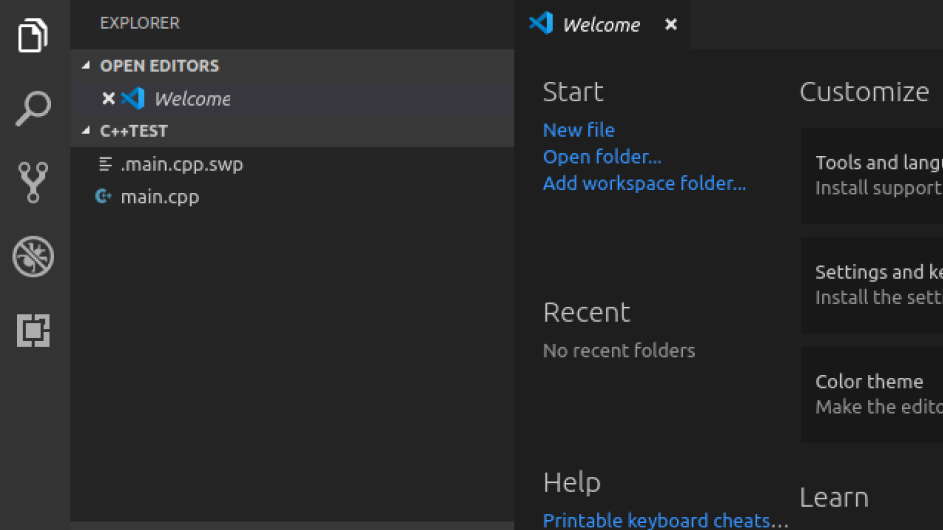Click the text file icon of .main.cpp.swp
This screenshot has height=530, width=943.
click(105, 164)
